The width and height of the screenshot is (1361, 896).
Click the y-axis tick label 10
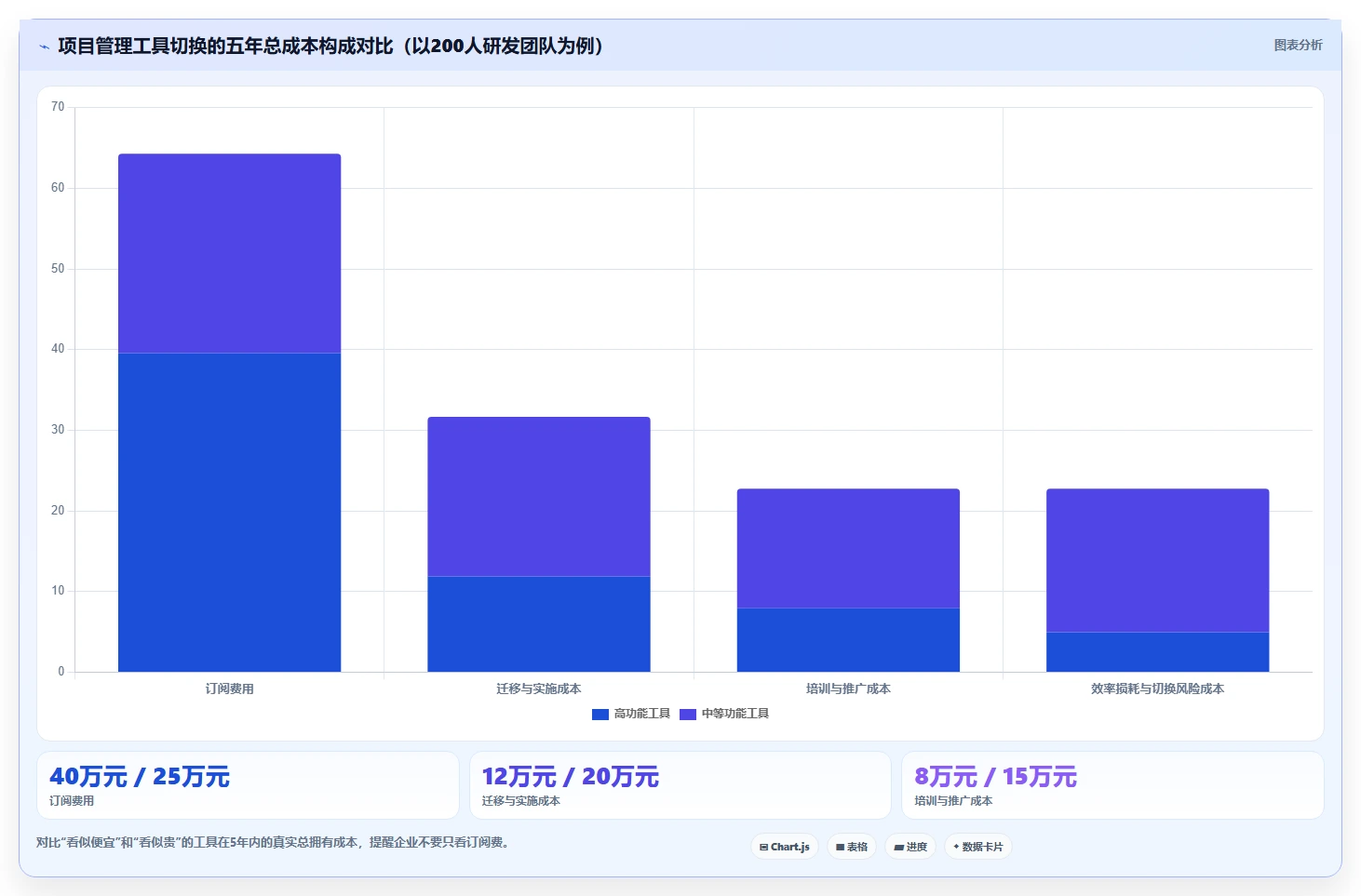click(x=58, y=591)
